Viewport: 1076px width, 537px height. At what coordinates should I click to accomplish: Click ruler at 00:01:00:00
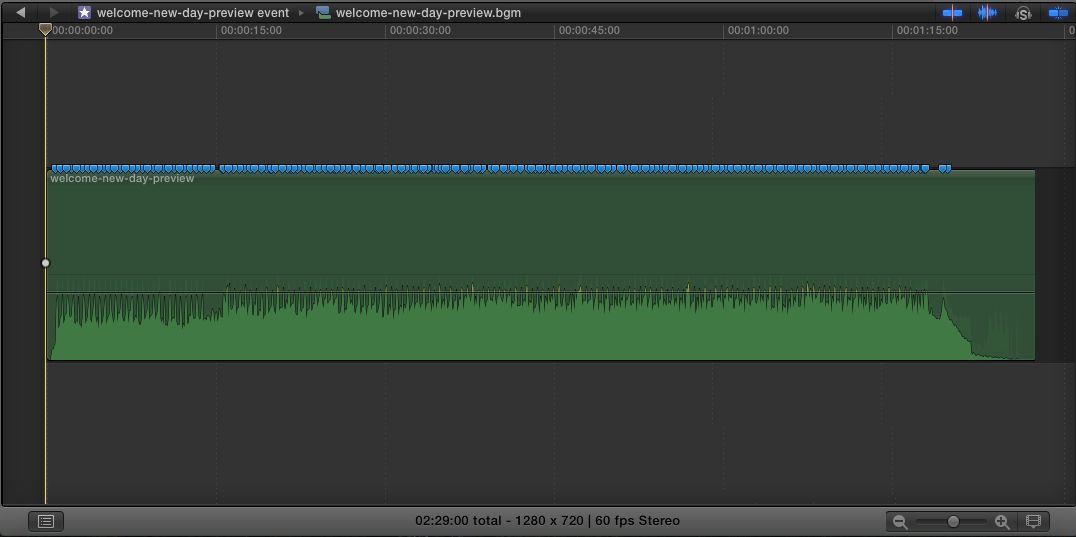point(758,30)
